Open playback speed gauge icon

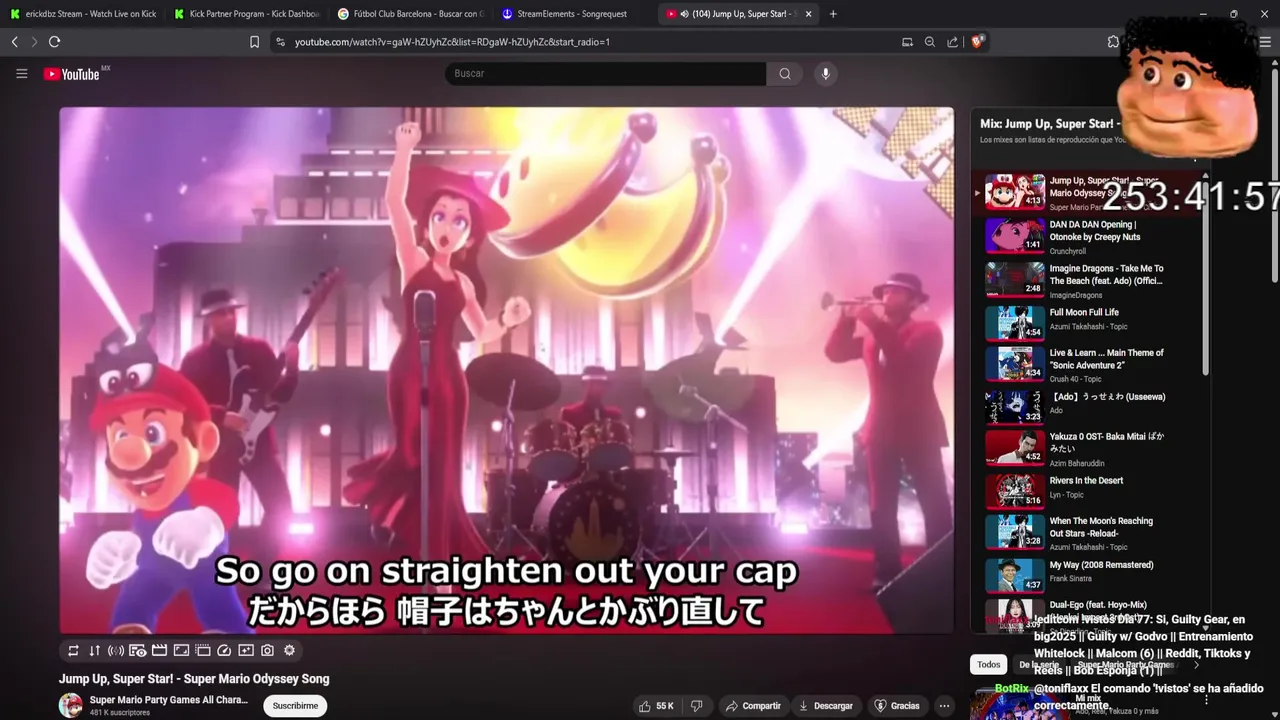point(224,650)
